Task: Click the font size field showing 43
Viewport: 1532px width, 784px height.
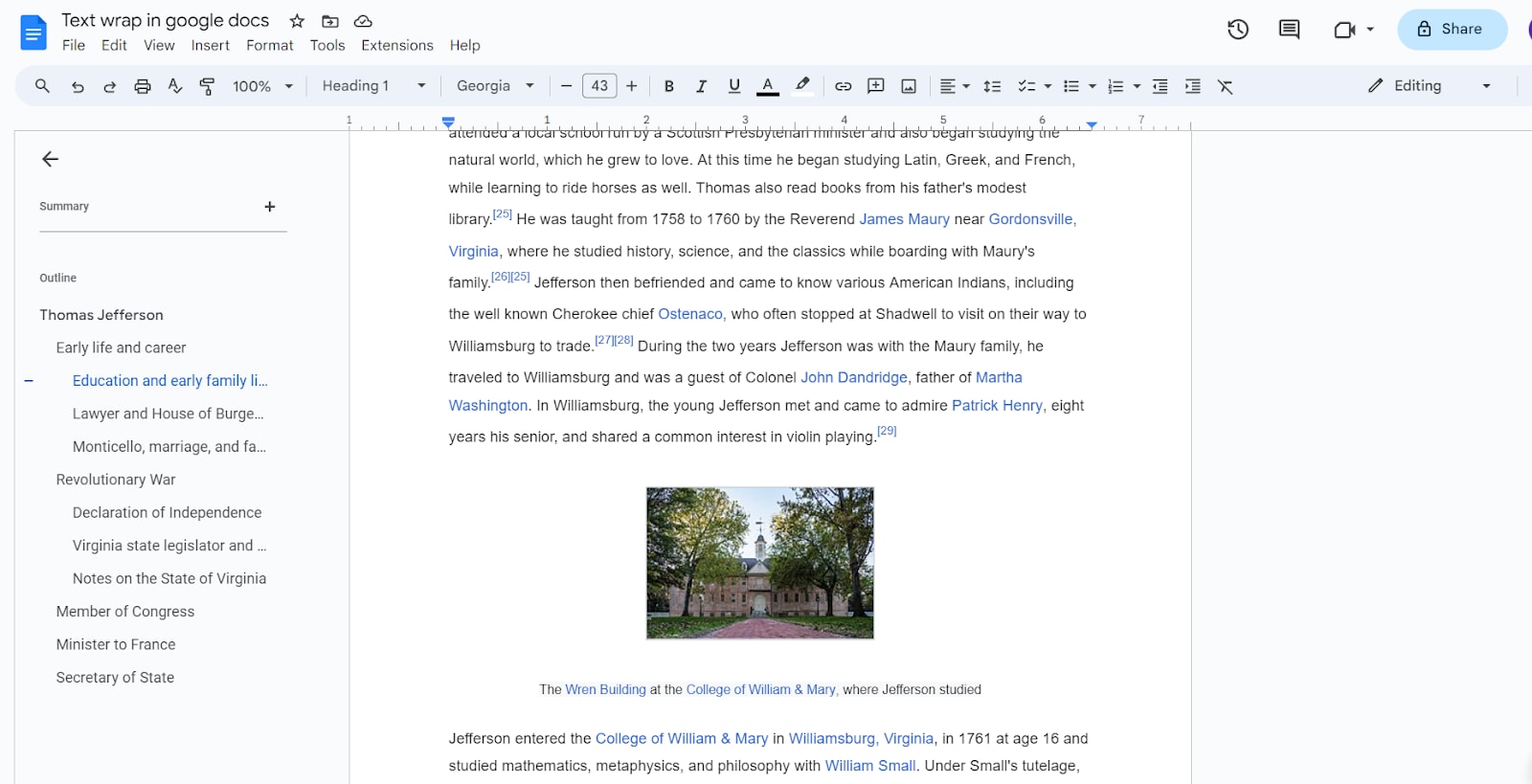Action: pos(599,86)
